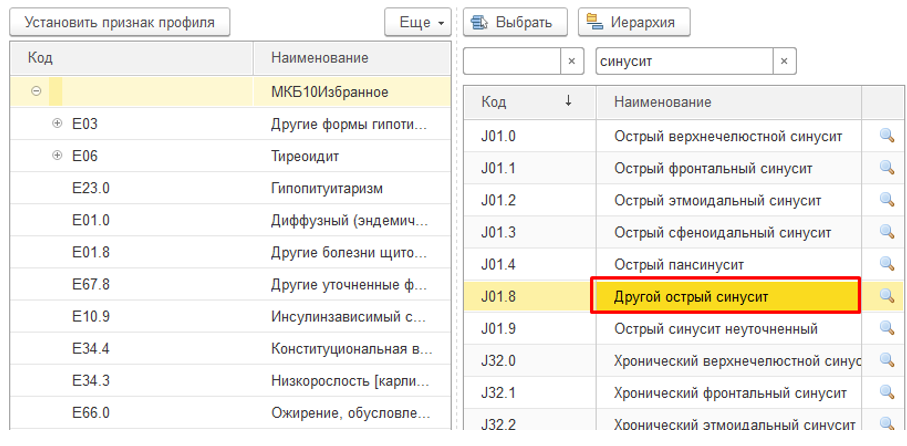Click into the code filter input field
The width and height of the screenshot is (907, 446).
click(510, 61)
